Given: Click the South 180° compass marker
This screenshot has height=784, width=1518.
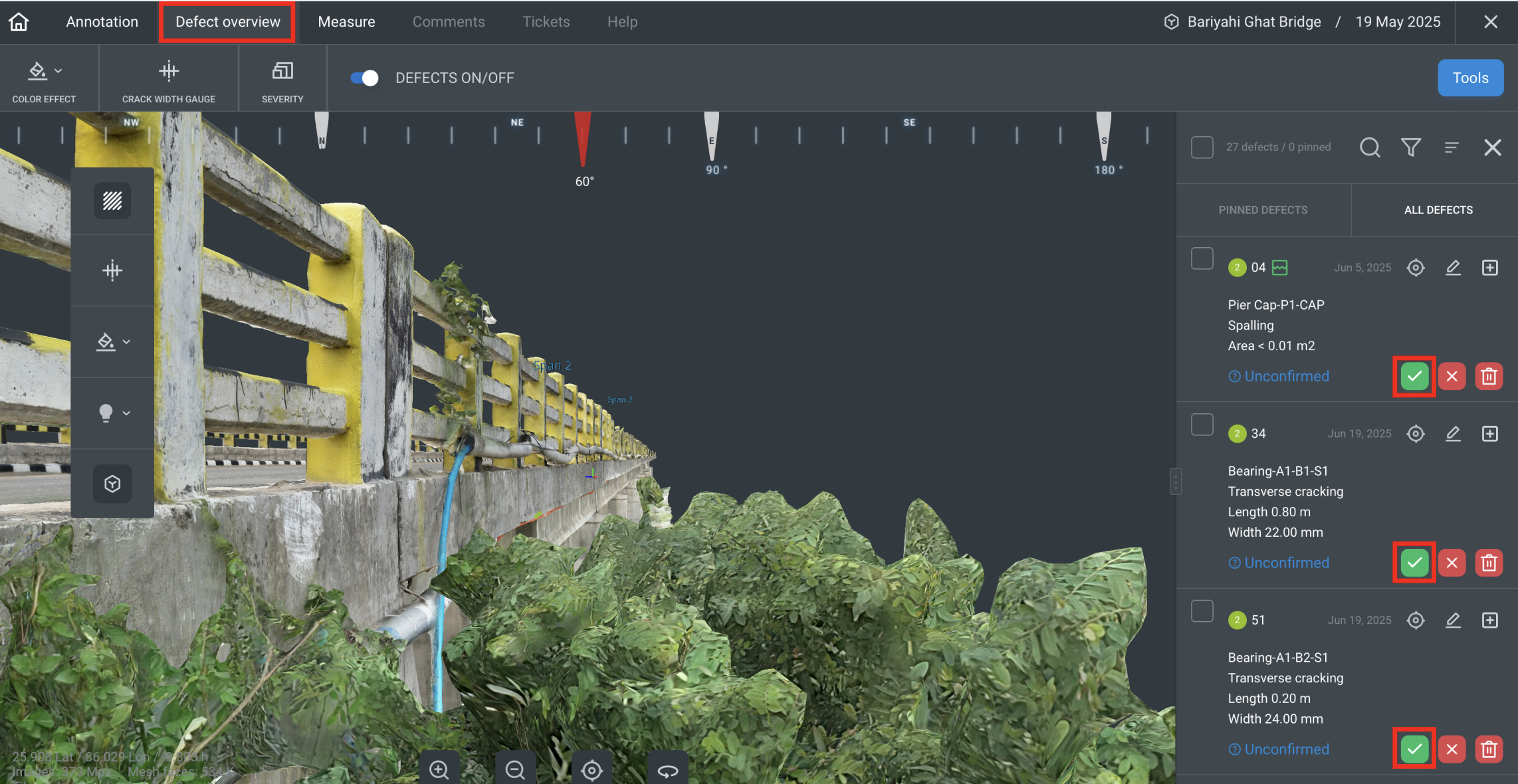Looking at the screenshot, I should pyautogui.click(x=1104, y=136).
